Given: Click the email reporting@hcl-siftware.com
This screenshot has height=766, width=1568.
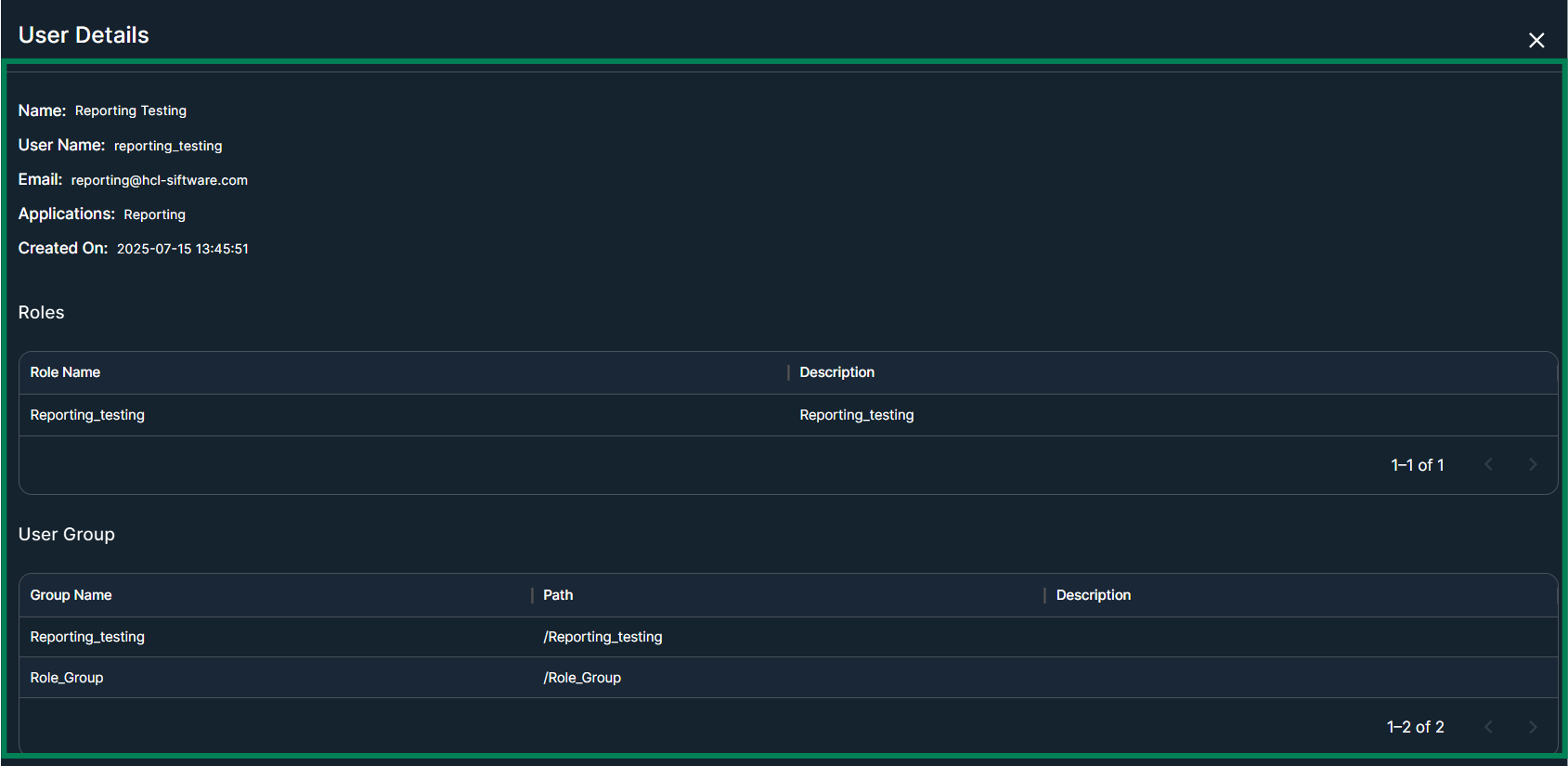Looking at the screenshot, I should 160,180.
